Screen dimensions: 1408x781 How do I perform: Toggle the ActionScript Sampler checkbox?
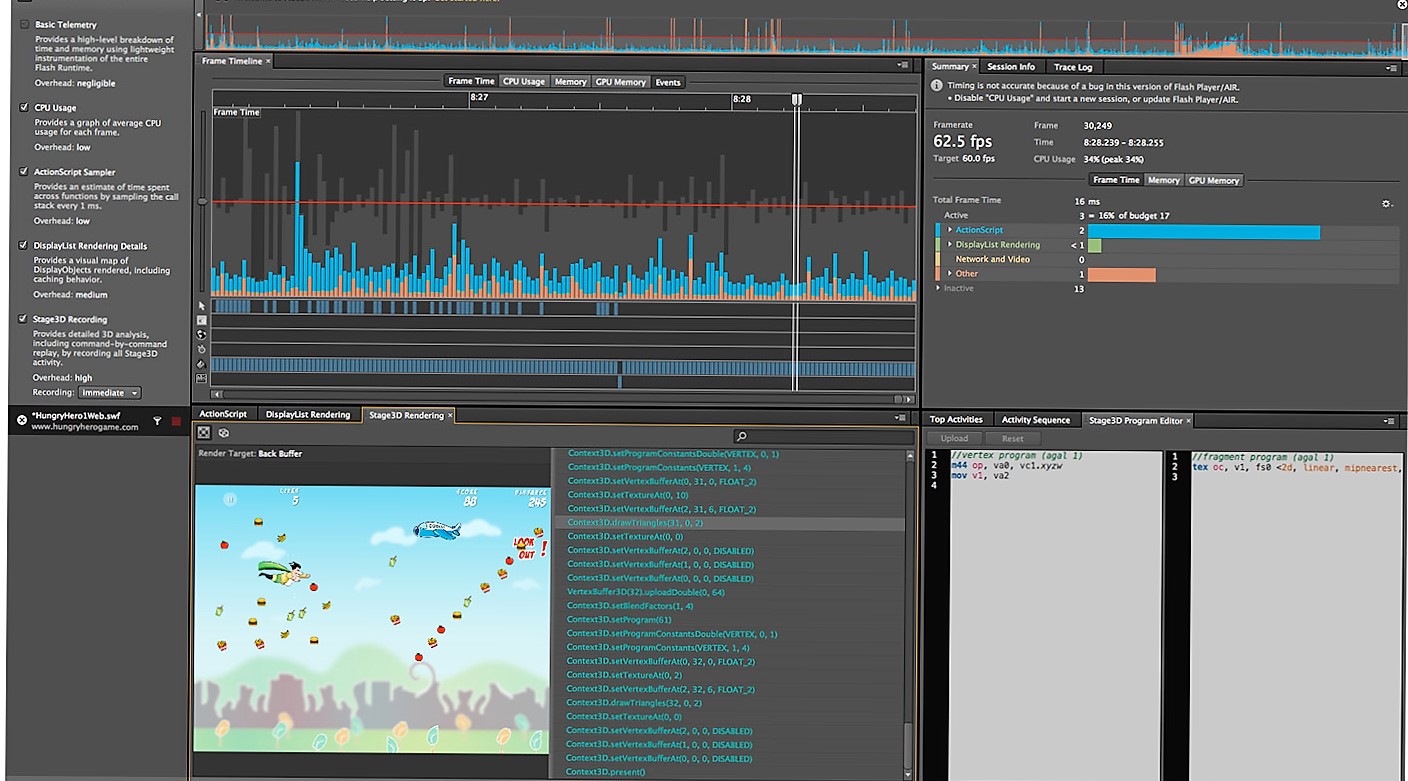(24, 171)
